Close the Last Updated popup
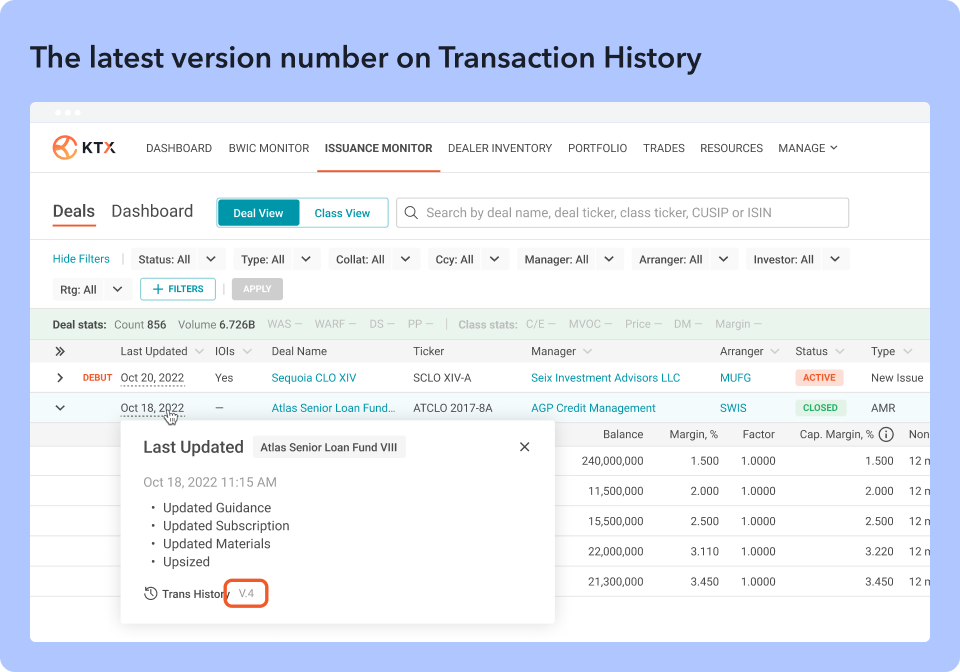Screen dimensions: 960x672 [x=524, y=447]
